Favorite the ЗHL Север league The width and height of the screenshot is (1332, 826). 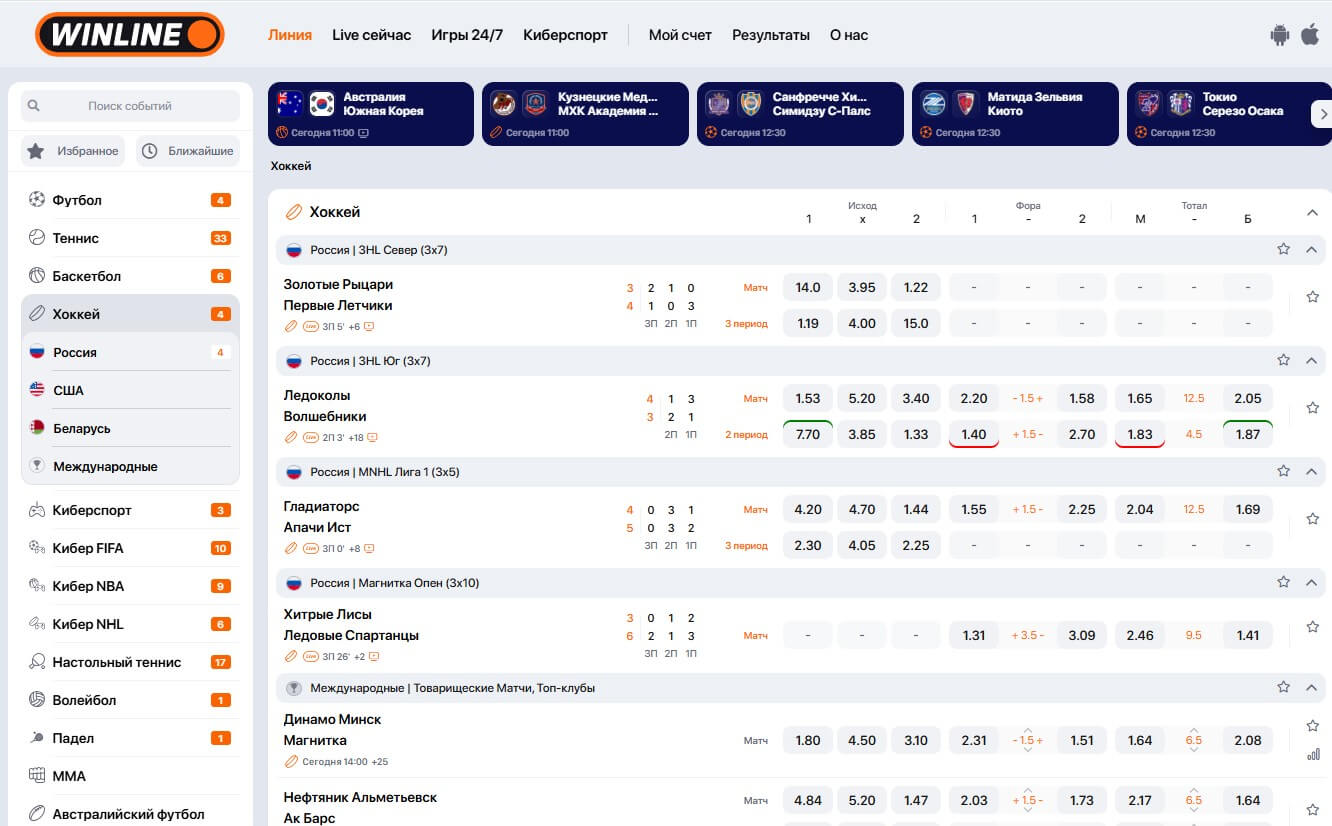tap(1284, 249)
